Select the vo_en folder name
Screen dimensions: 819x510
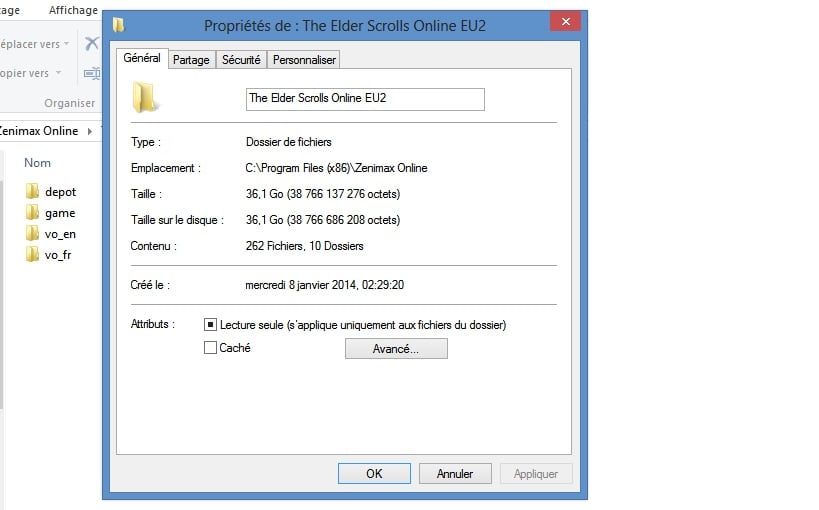tap(60, 234)
